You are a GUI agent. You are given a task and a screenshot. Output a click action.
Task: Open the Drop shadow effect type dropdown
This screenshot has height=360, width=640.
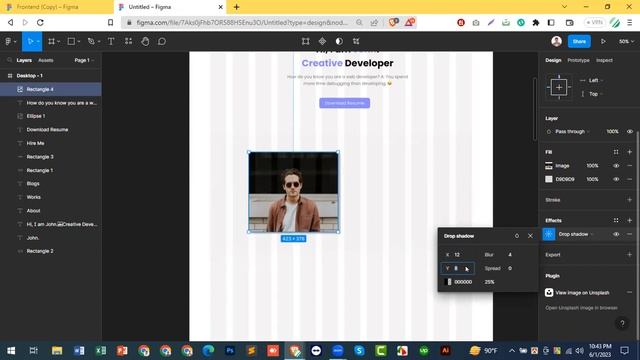576,234
